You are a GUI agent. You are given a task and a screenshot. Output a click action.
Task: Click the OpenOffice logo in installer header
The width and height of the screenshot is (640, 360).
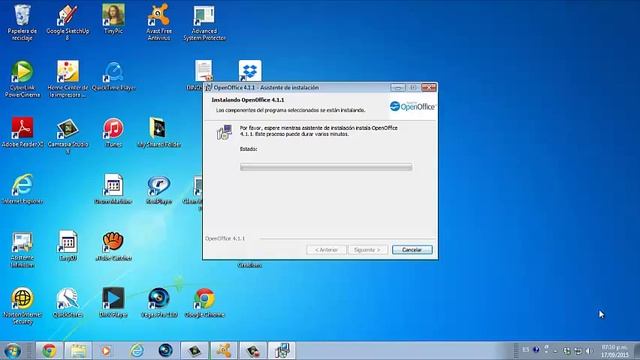412,106
